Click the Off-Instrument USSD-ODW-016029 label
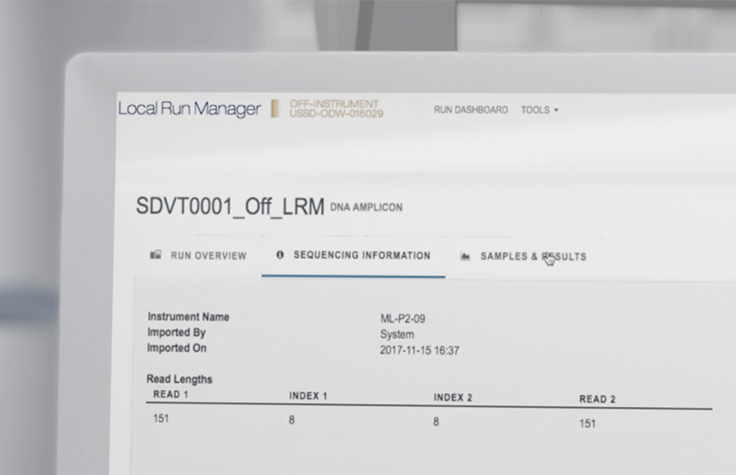This screenshot has width=736, height=475. (x=335, y=109)
